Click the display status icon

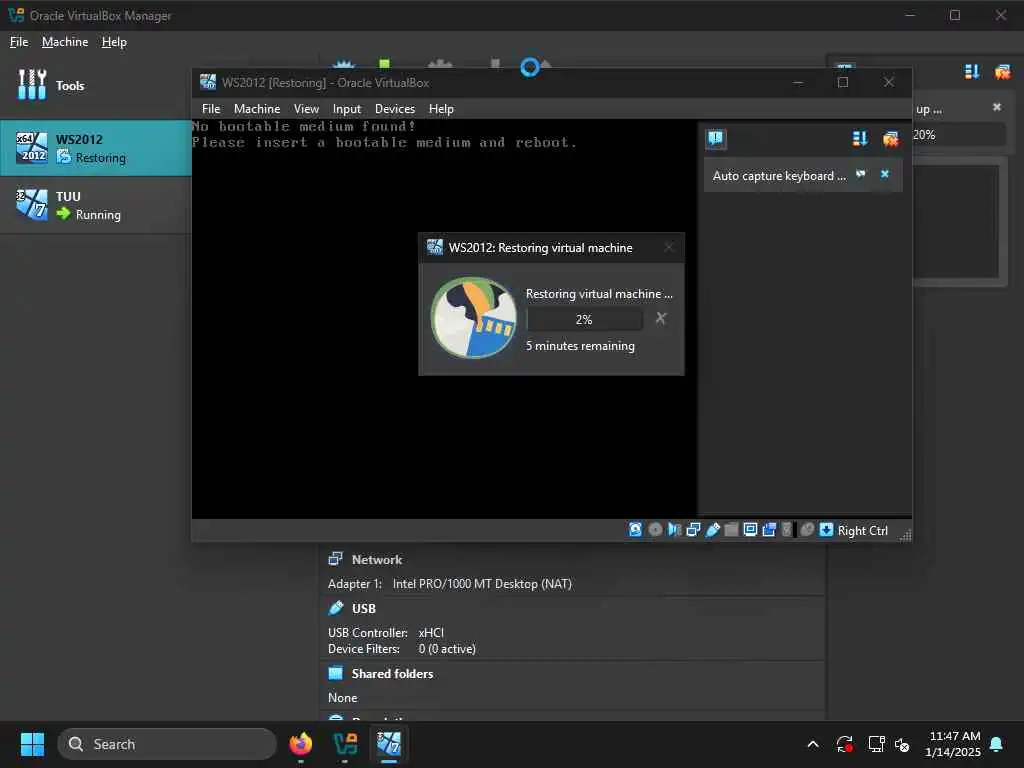coord(750,530)
